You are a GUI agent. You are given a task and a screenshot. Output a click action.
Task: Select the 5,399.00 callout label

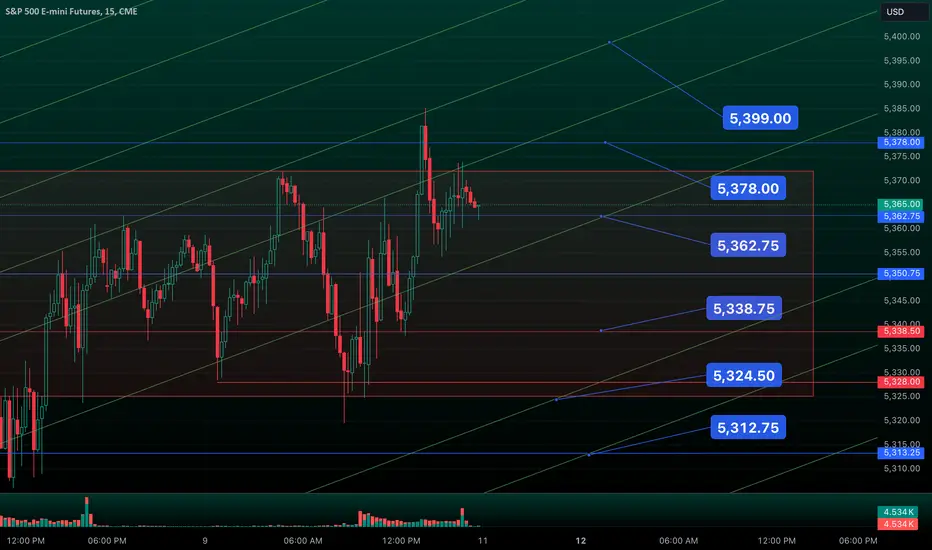point(760,118)
